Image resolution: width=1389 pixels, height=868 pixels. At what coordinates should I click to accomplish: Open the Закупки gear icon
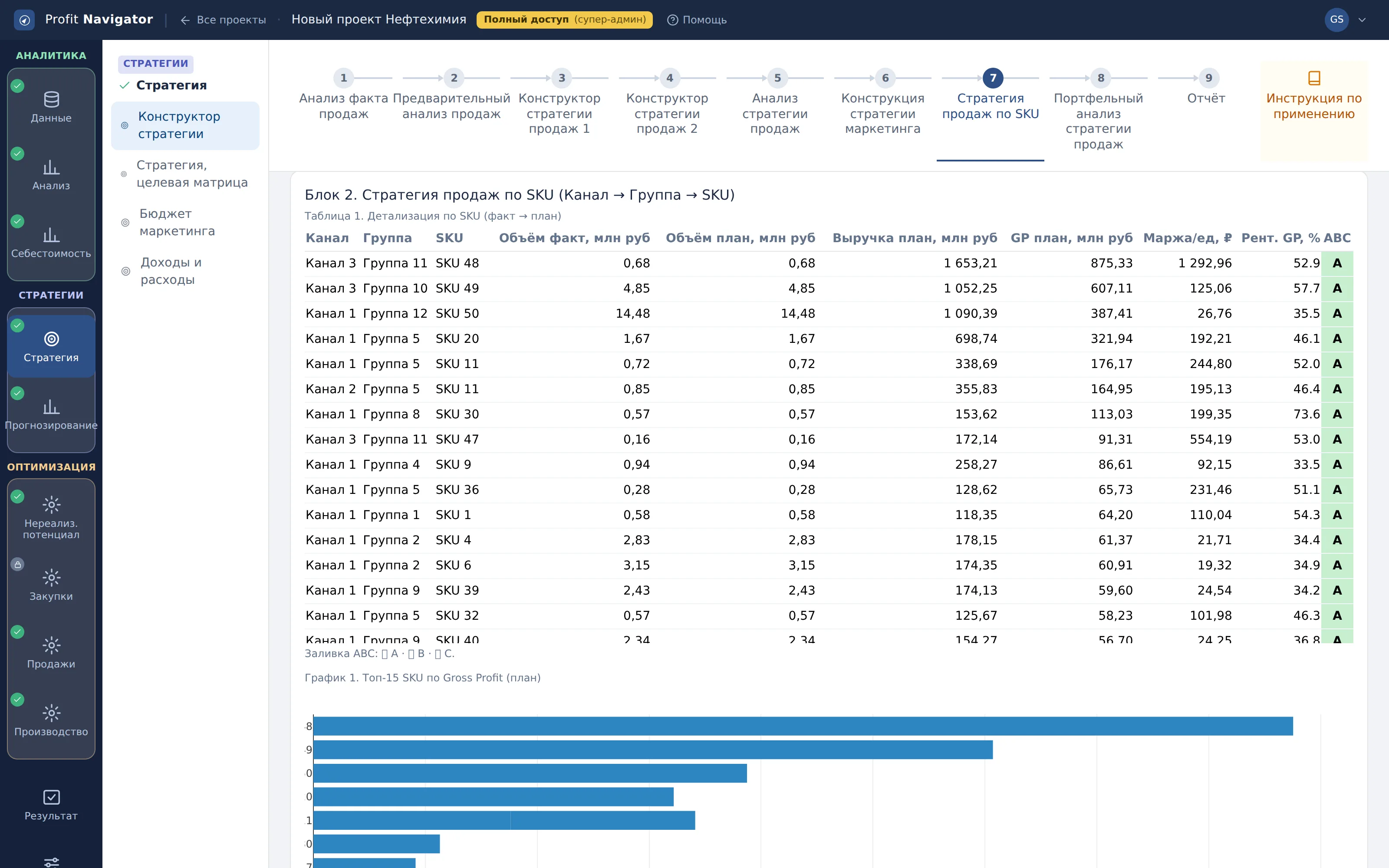51,578
